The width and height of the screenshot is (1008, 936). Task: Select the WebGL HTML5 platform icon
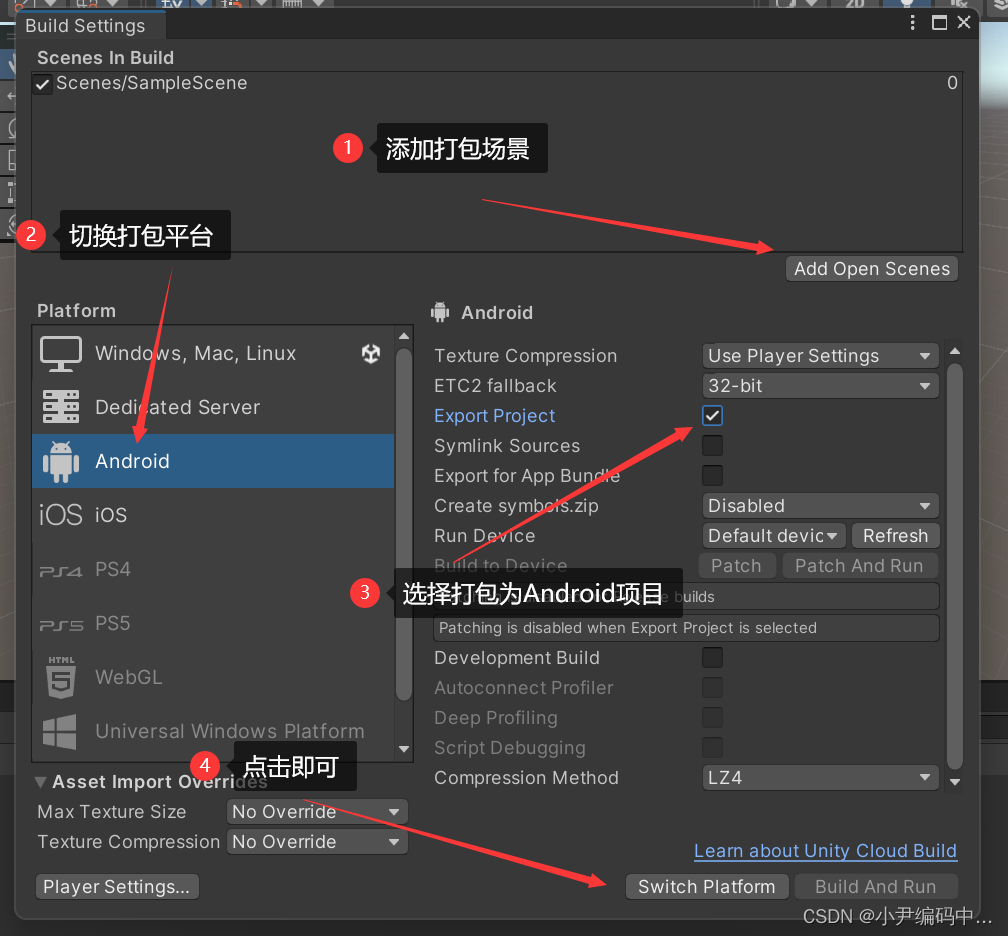tap(61, 677)
